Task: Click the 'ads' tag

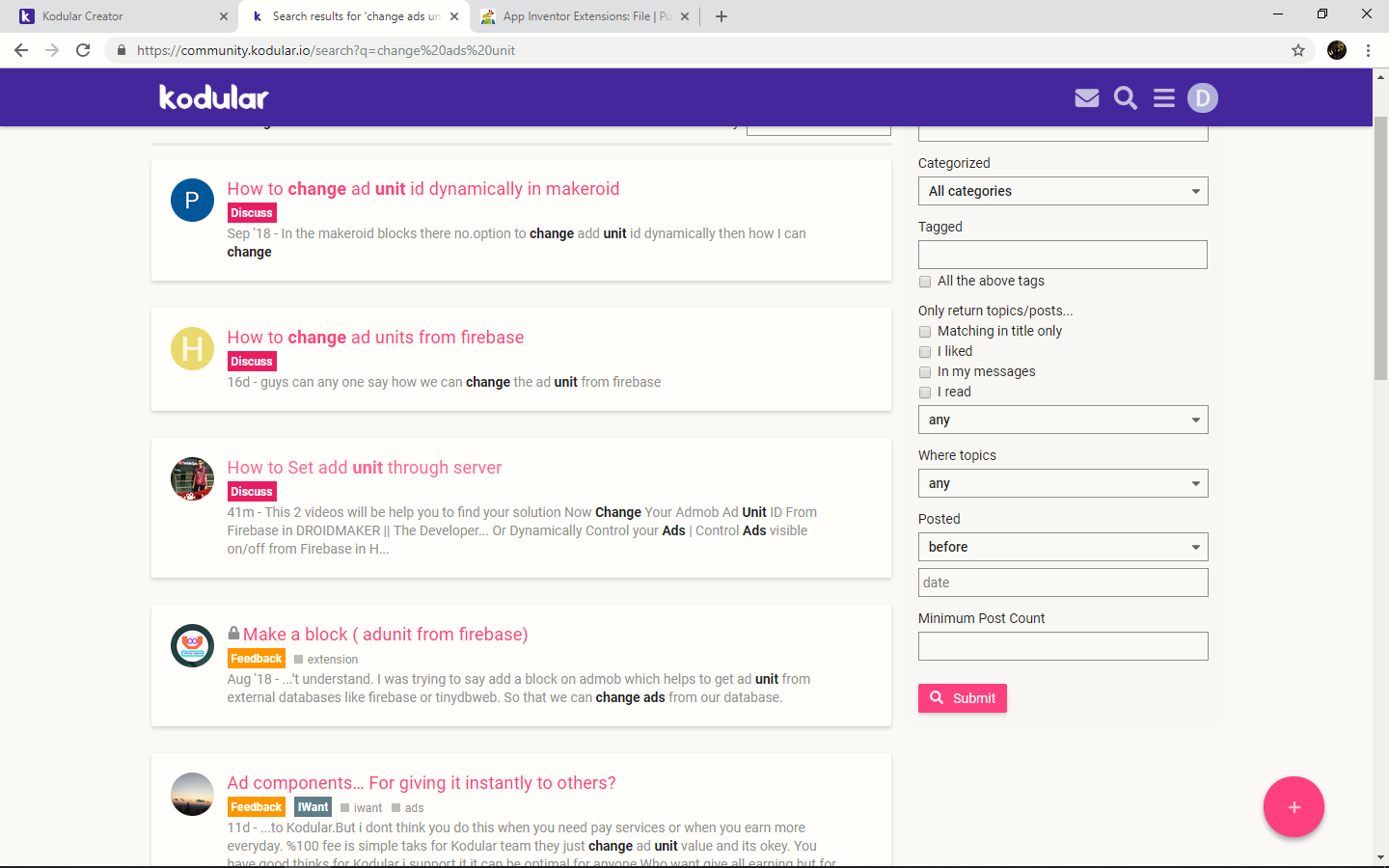Action: (408, 808)
